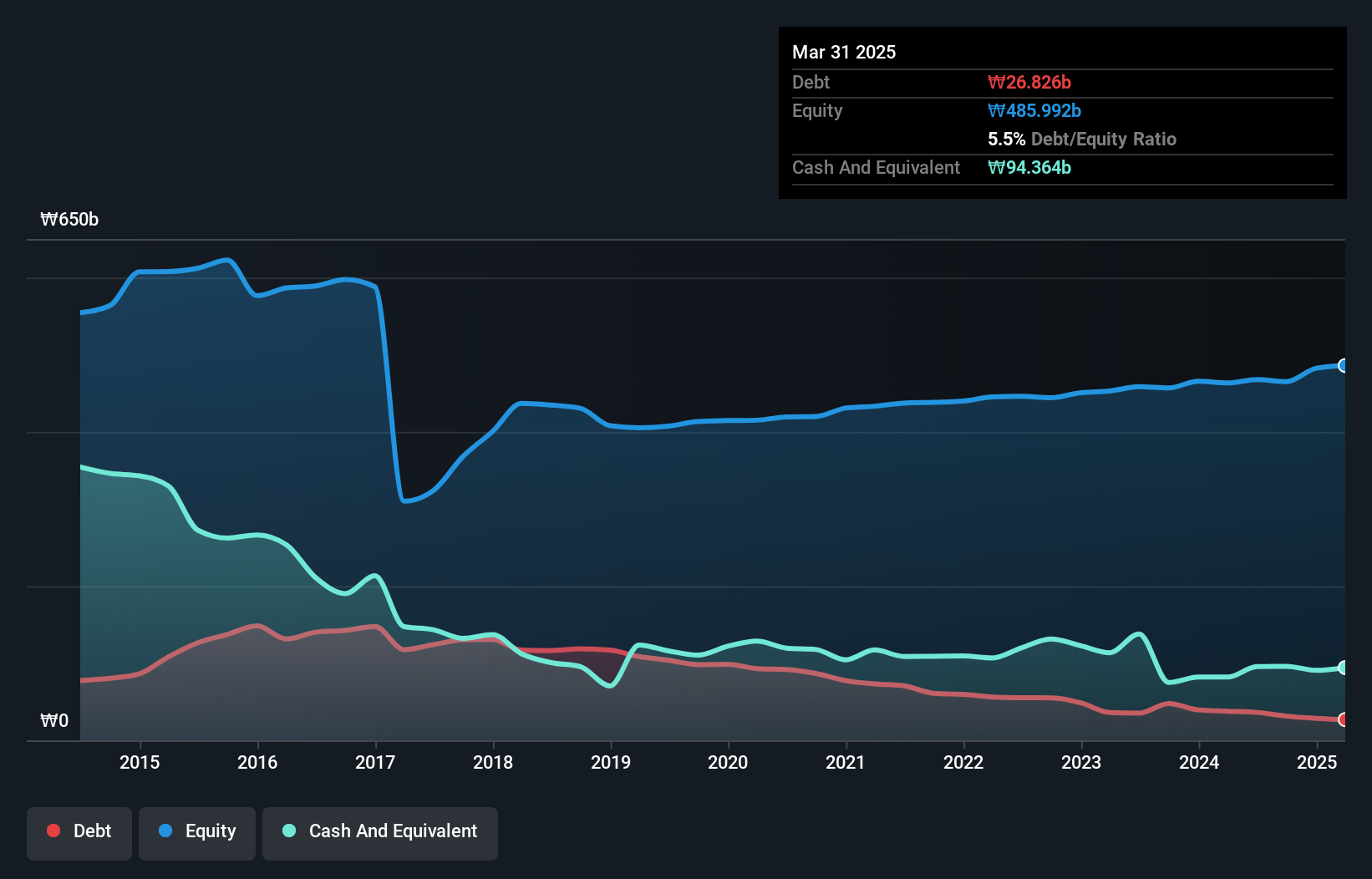Select the Equity endpoint marker on the chart

[1343, 366]
